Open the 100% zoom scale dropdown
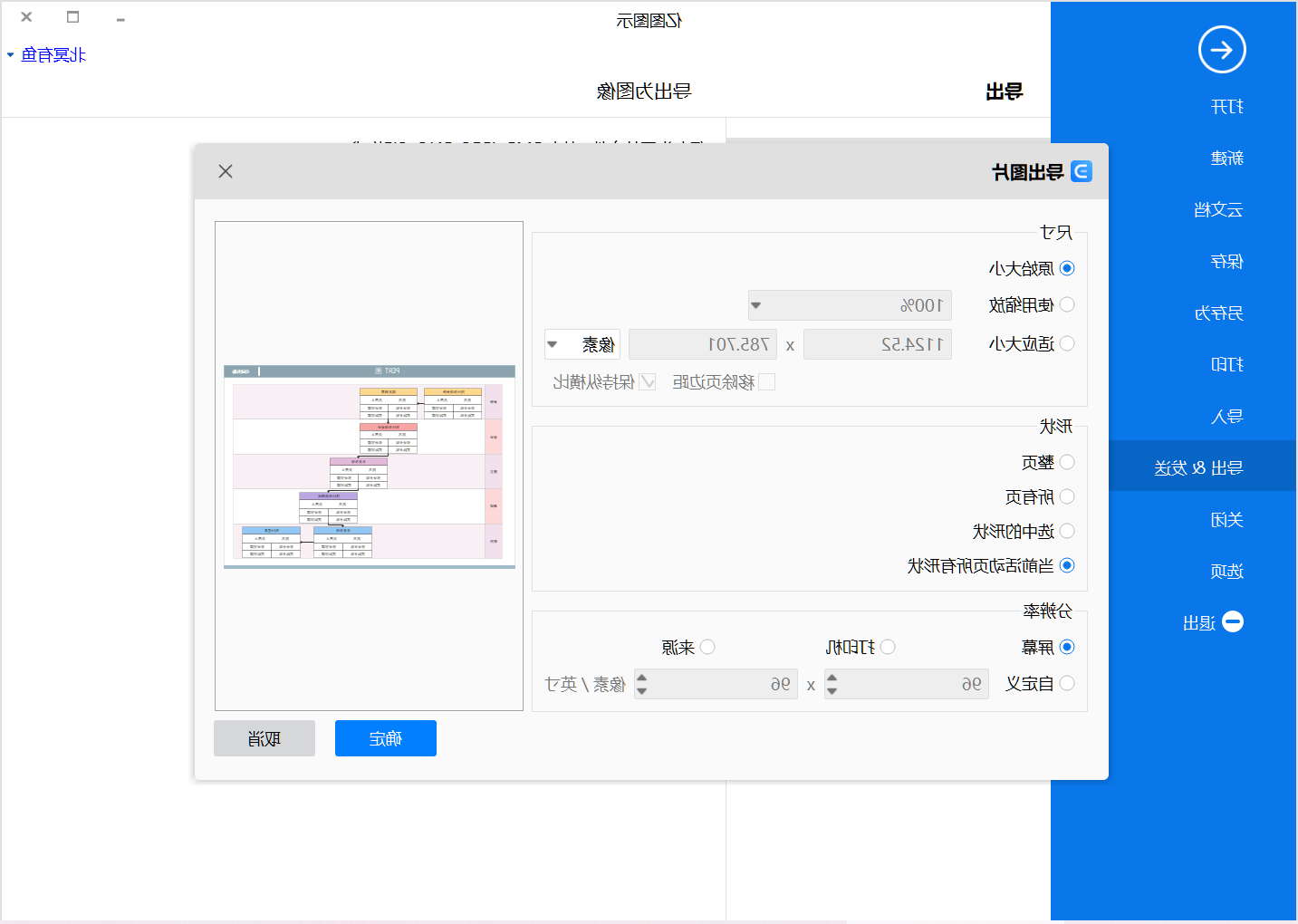This screenshot has width=1298, height=924. pyautogui.click(x=850, y=305)
